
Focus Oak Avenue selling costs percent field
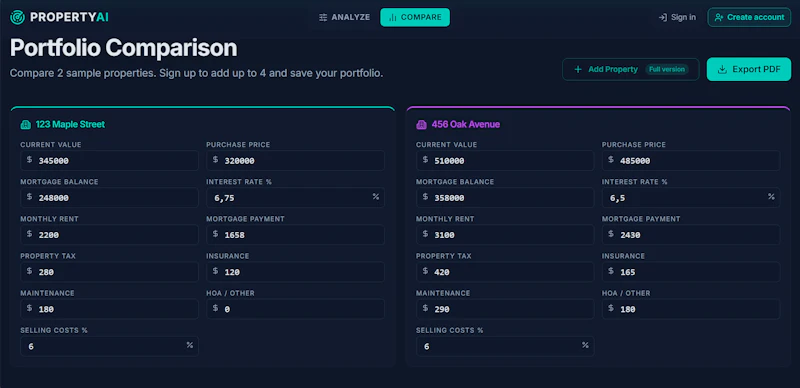pos(505,346)
